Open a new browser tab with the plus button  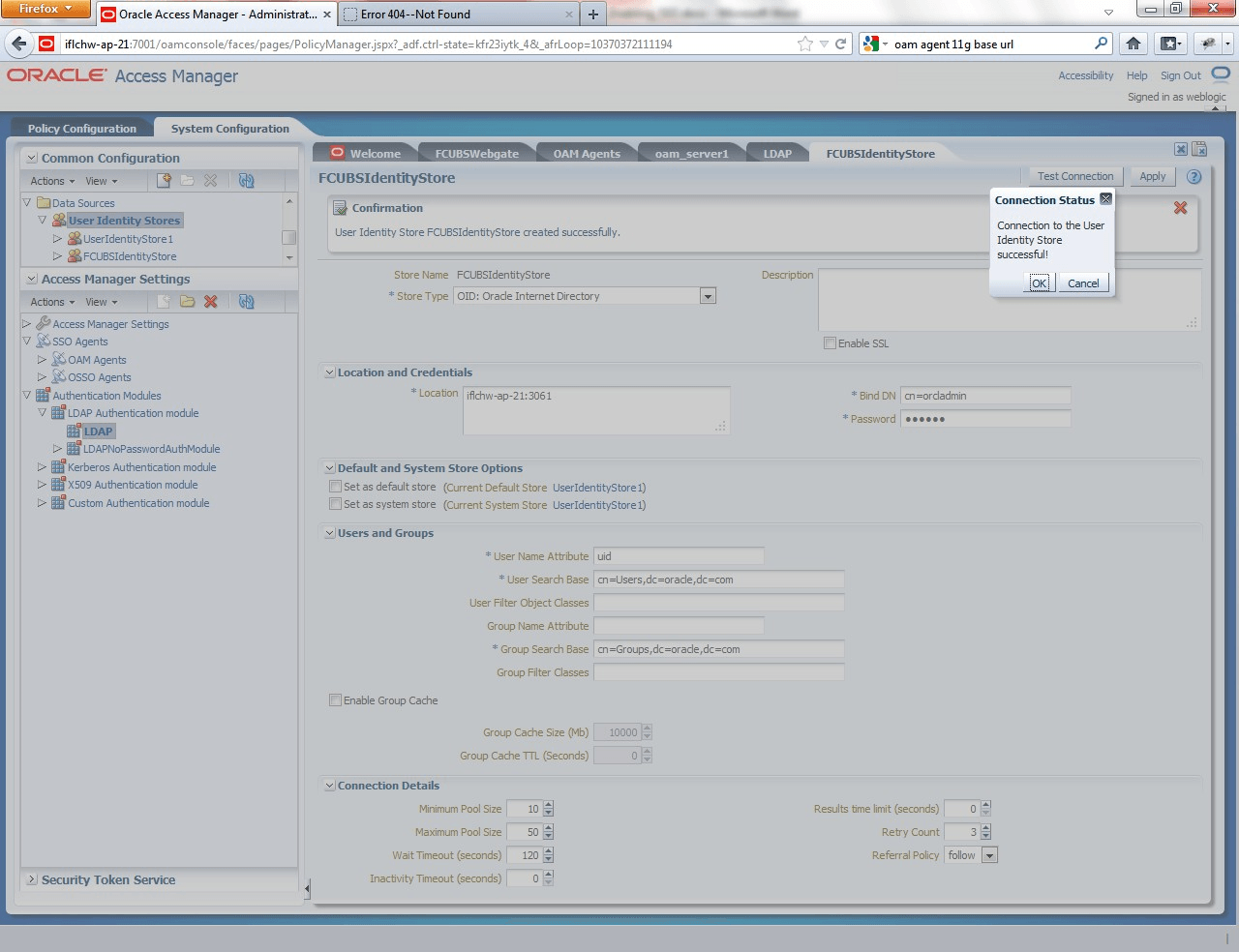[x=593, y=15]
